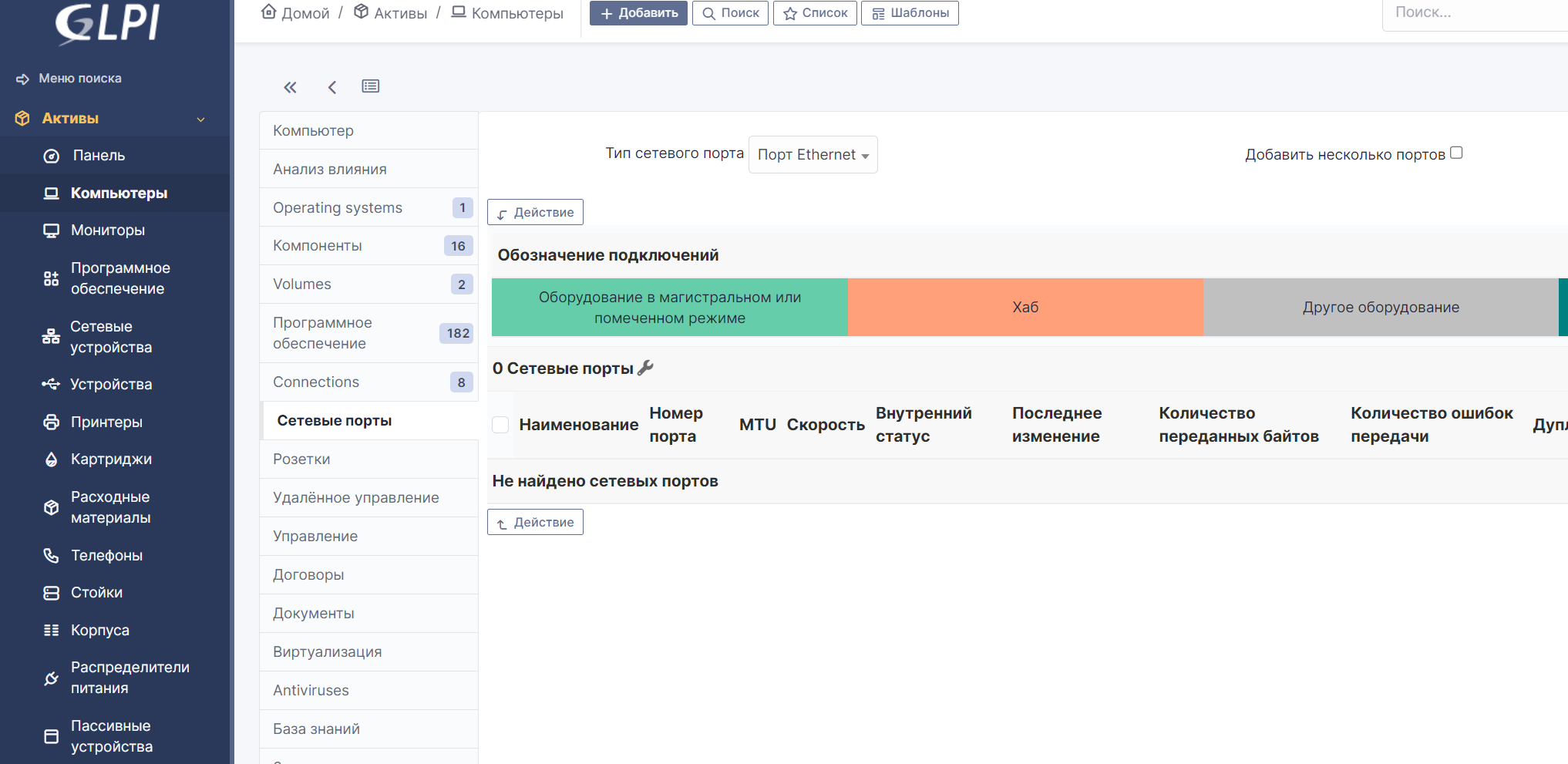Click the Картриджи droplet icon
Screen dimensions: 1568x764
pyautogui.click(x=51, y=459)
